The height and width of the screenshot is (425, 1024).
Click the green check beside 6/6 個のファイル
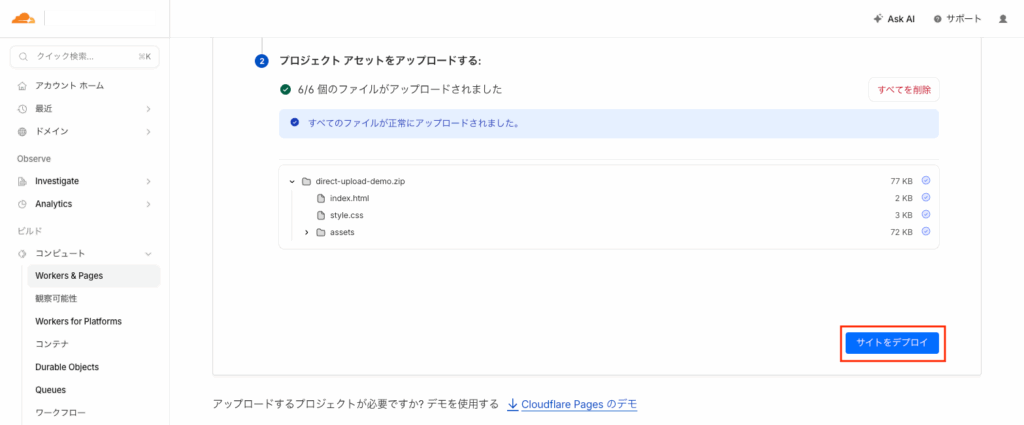(x=285, y=89)
